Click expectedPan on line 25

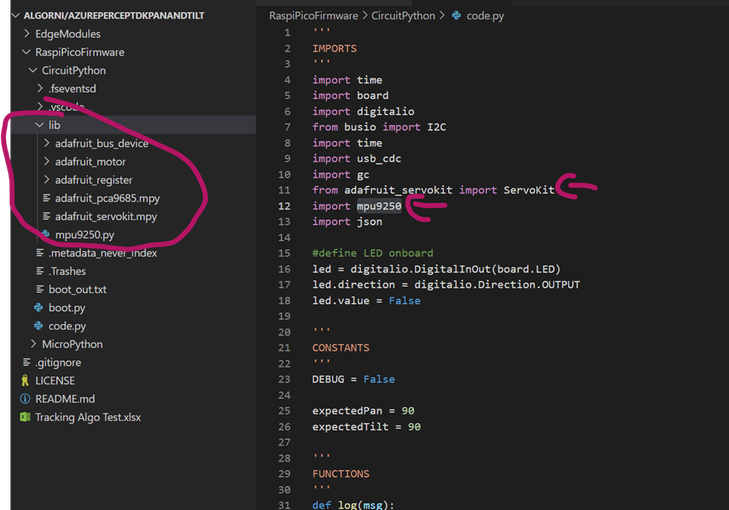[x=347, y=411]
